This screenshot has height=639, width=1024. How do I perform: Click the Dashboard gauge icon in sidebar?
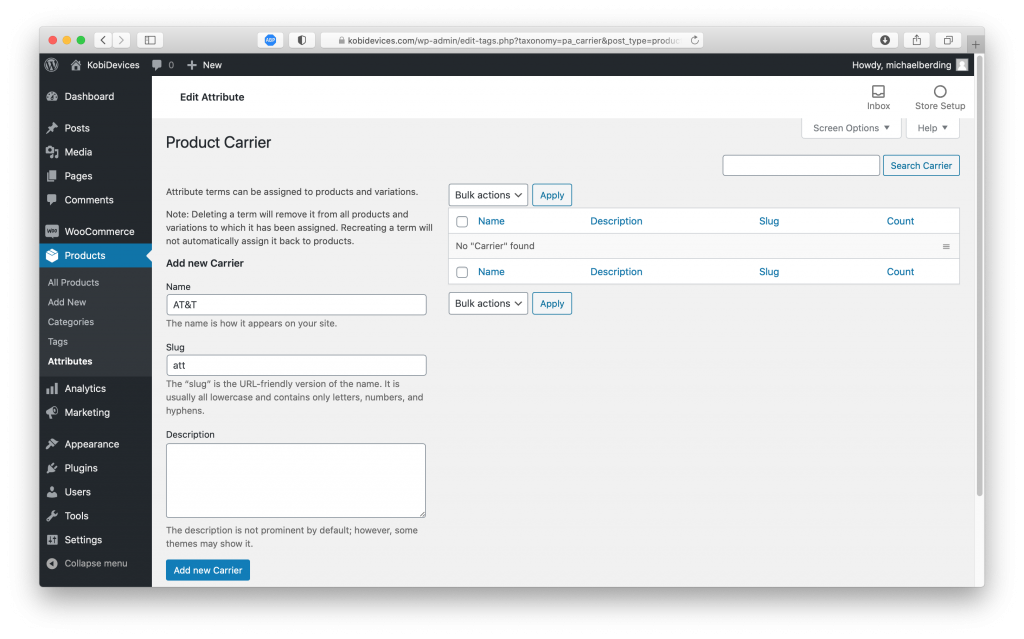click(52, 96)
